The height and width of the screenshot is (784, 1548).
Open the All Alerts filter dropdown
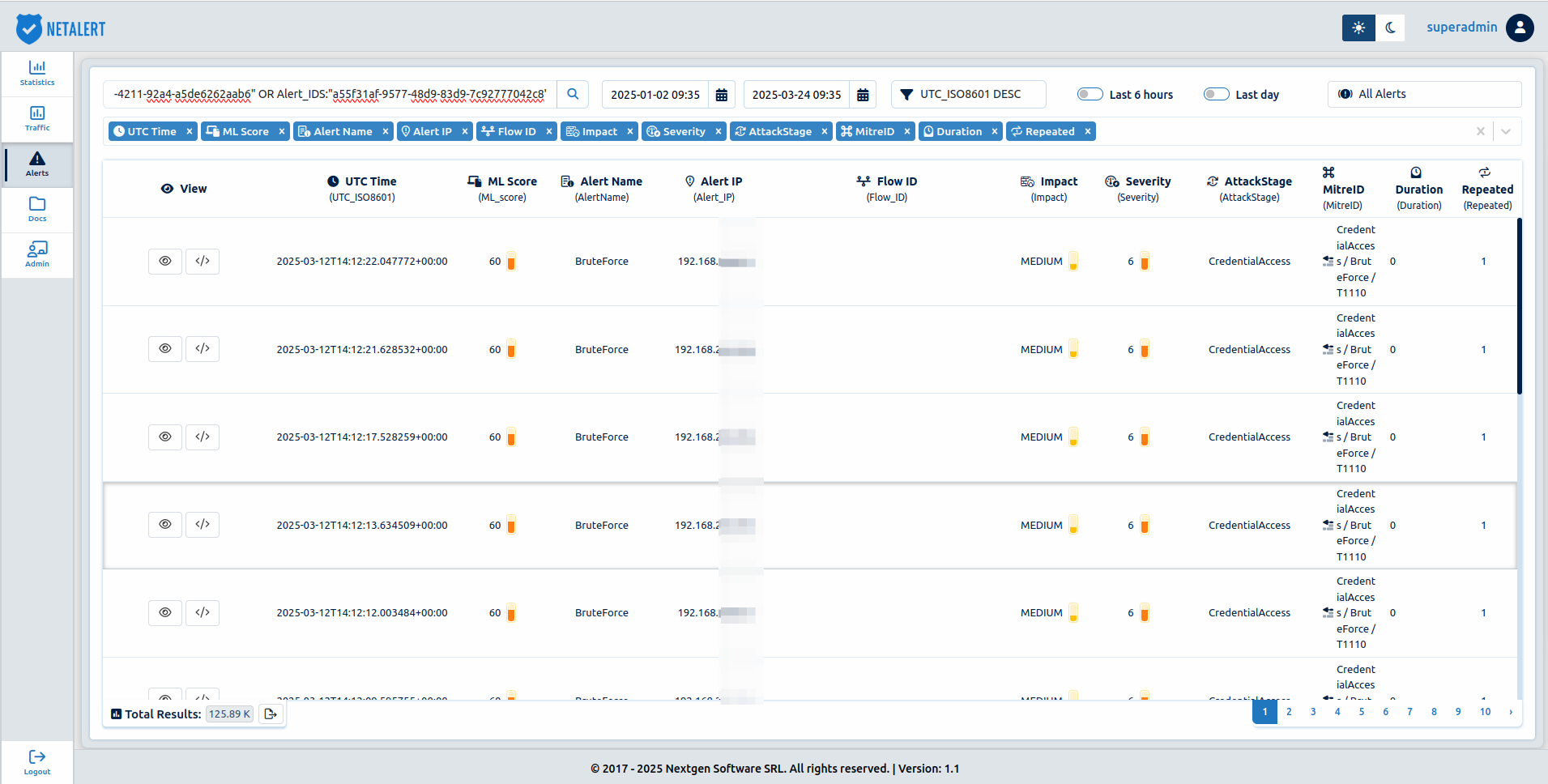1424,94
